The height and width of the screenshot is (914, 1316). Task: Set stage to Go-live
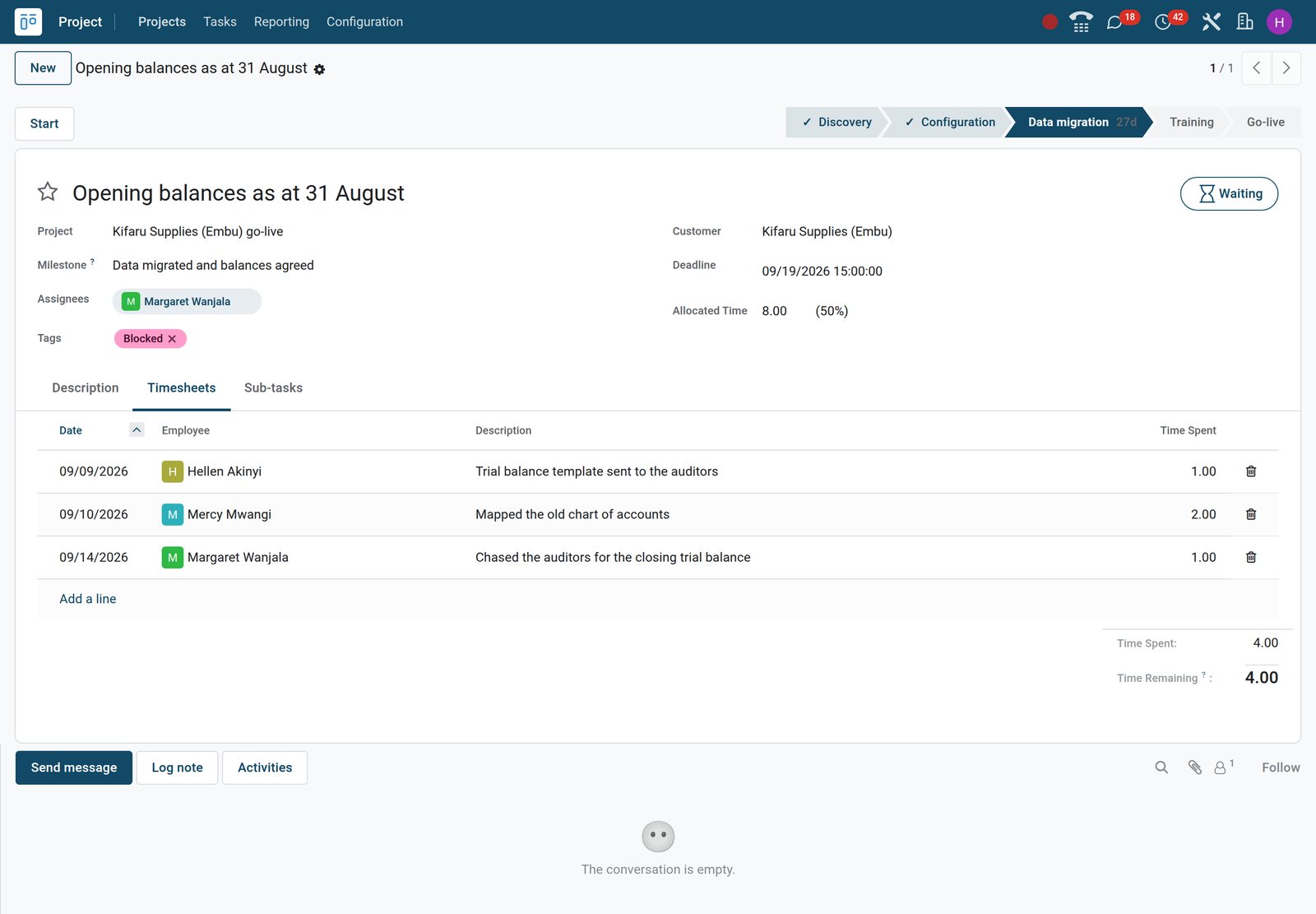pos(1265,122)
